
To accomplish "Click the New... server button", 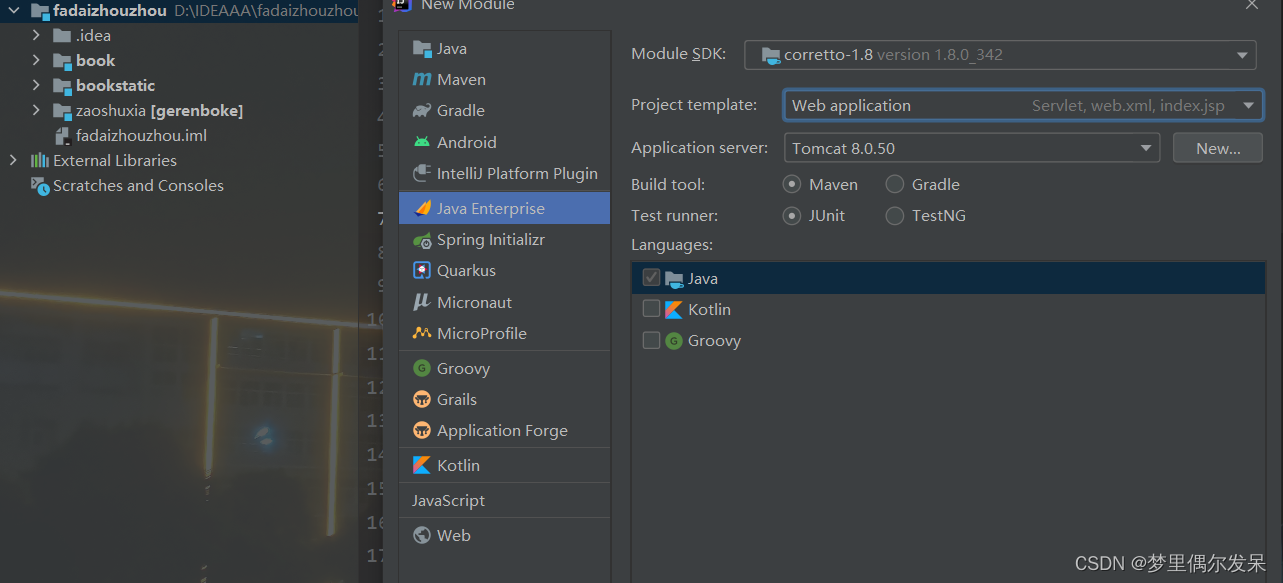I will coord(1218,148).
